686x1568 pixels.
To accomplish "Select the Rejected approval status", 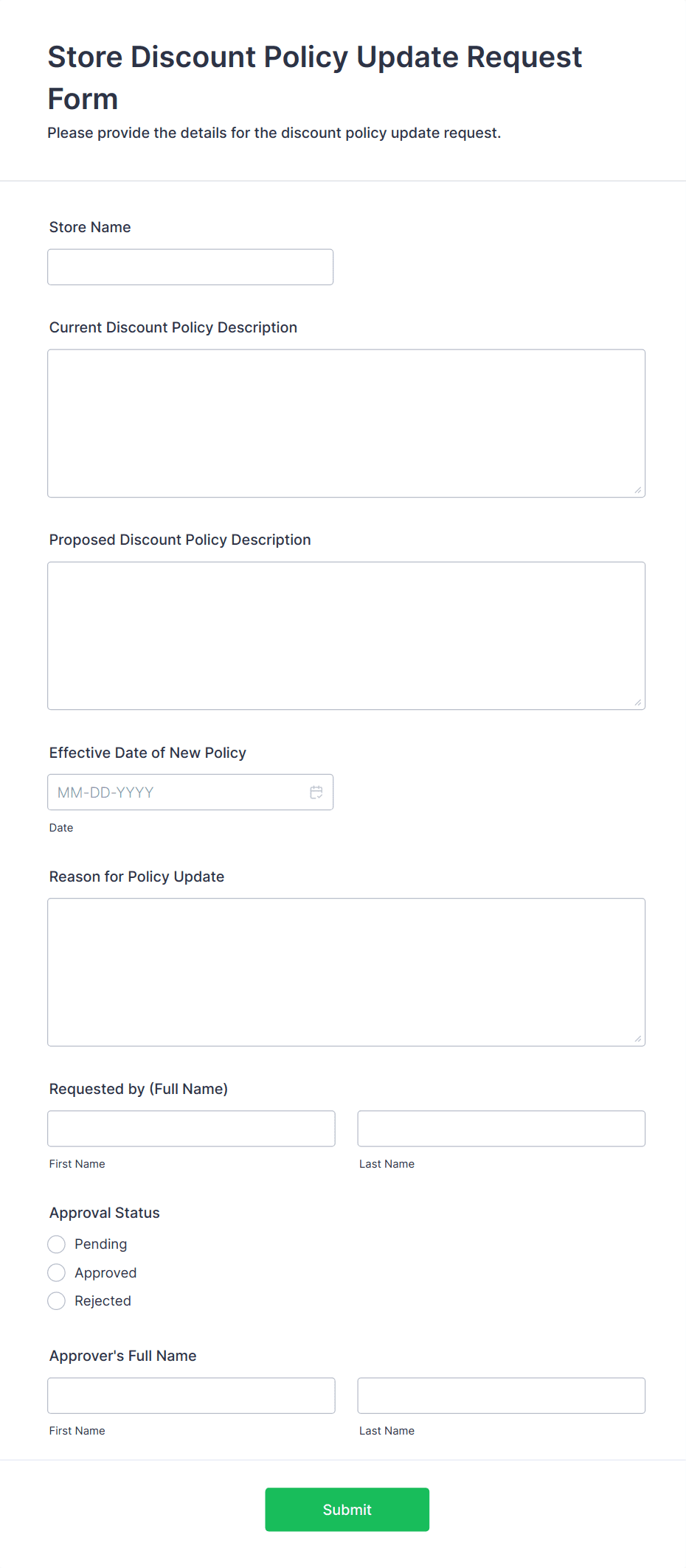I will (56, 1300).
